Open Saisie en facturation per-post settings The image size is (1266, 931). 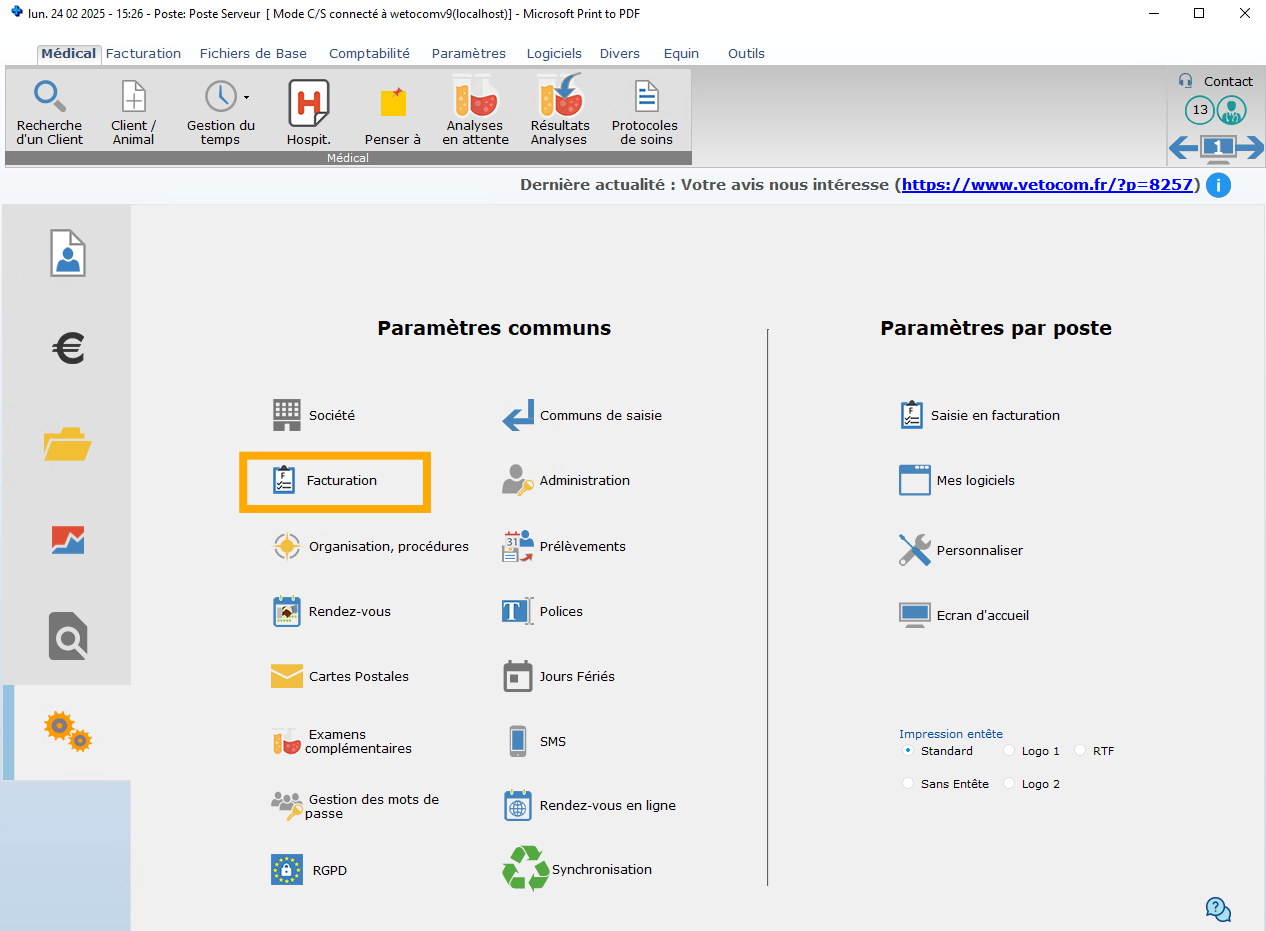[980, 415]
